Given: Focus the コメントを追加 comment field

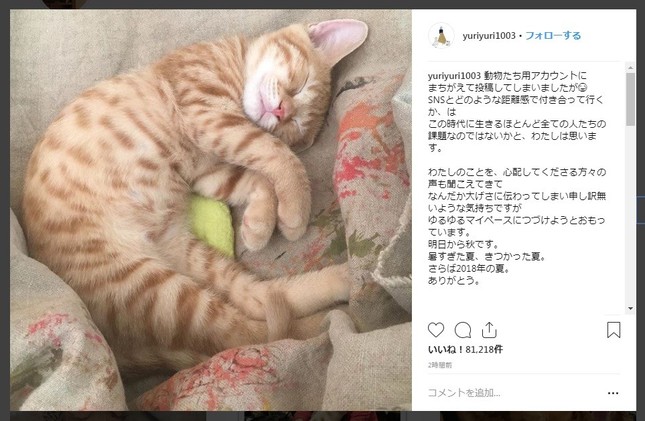Looking at the screenshot, I should click(x=514, y=393).
